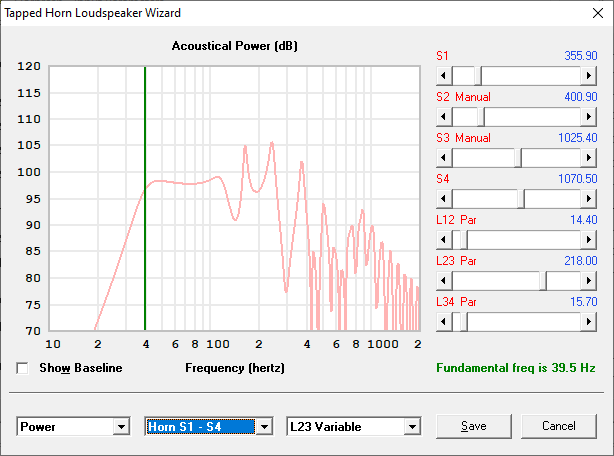Screen dimensions: 614x456
Task: Open the Power chart type dropdown
Action: pyautogui.click(x=121, y=427)
